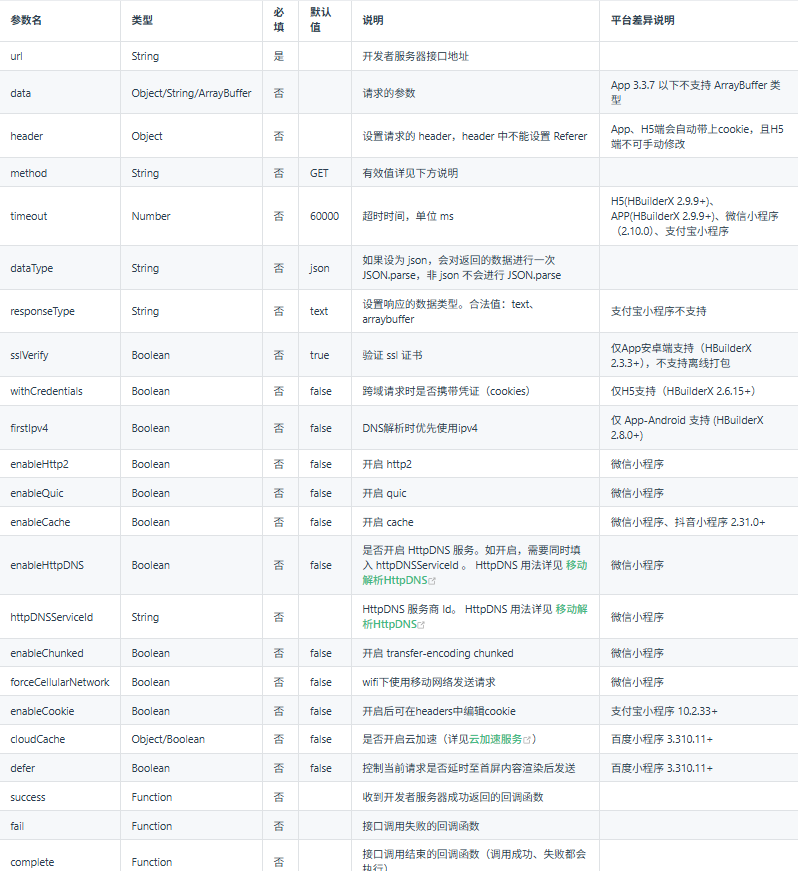Select the true default in sslVerify row
798x871 pixels.
(x=319, y=355)
